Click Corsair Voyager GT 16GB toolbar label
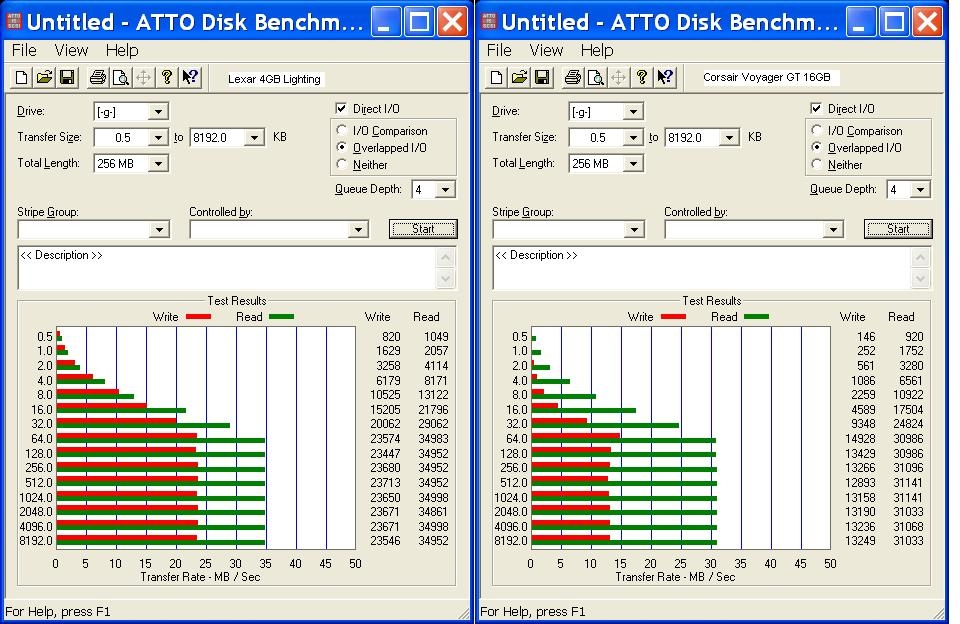 pos(767,77)
